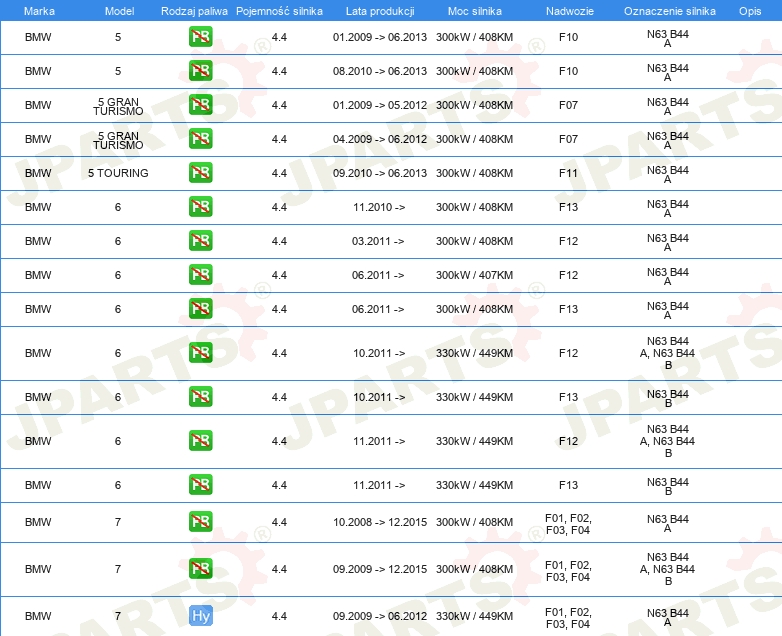Select the '5 TOURING' model cell

(x=118, y=173)
